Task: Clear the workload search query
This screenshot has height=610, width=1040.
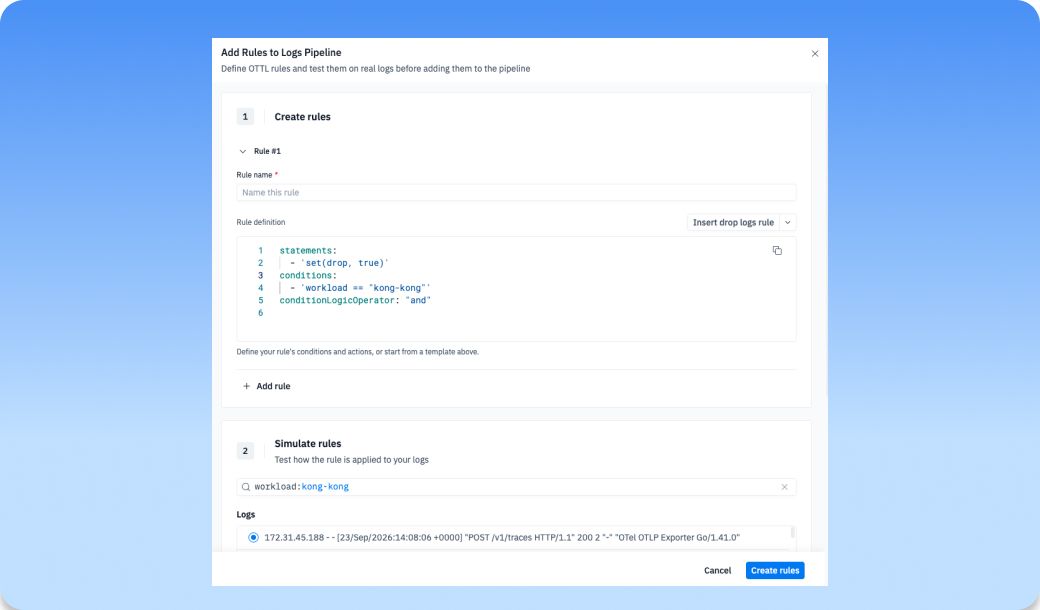Action: pyautogui.click(x=784, y=487)
